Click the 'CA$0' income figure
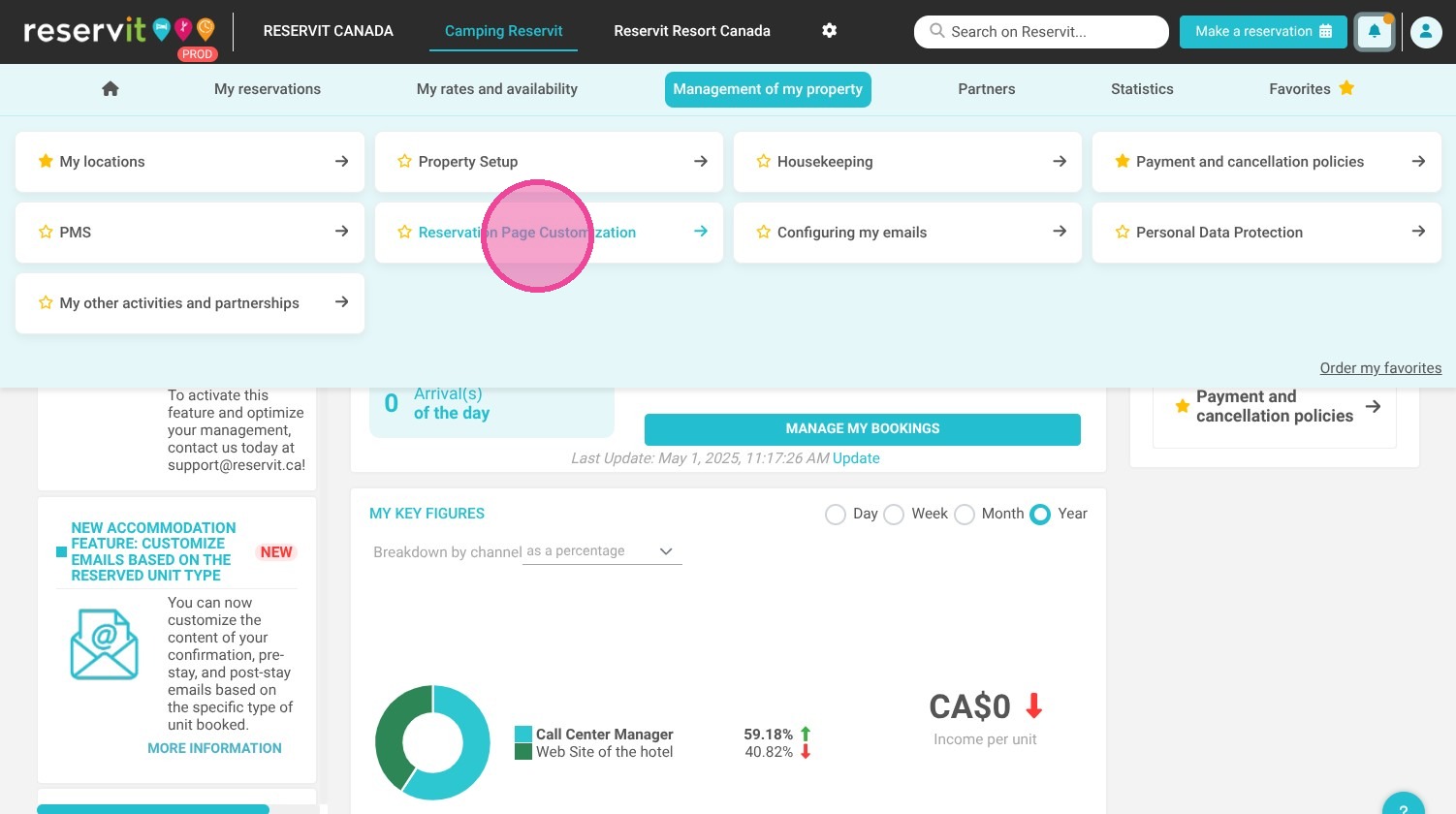The image size is (1456, 814). coord(969,706)
